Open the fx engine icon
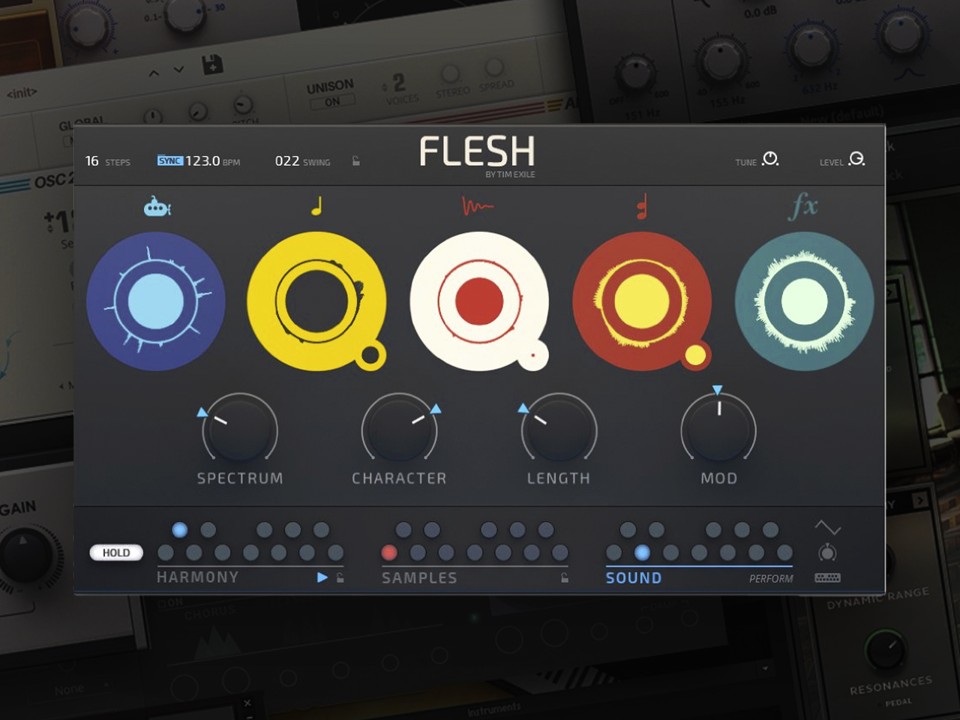Viewport: 960px width, 720px height. click(803, 206)
